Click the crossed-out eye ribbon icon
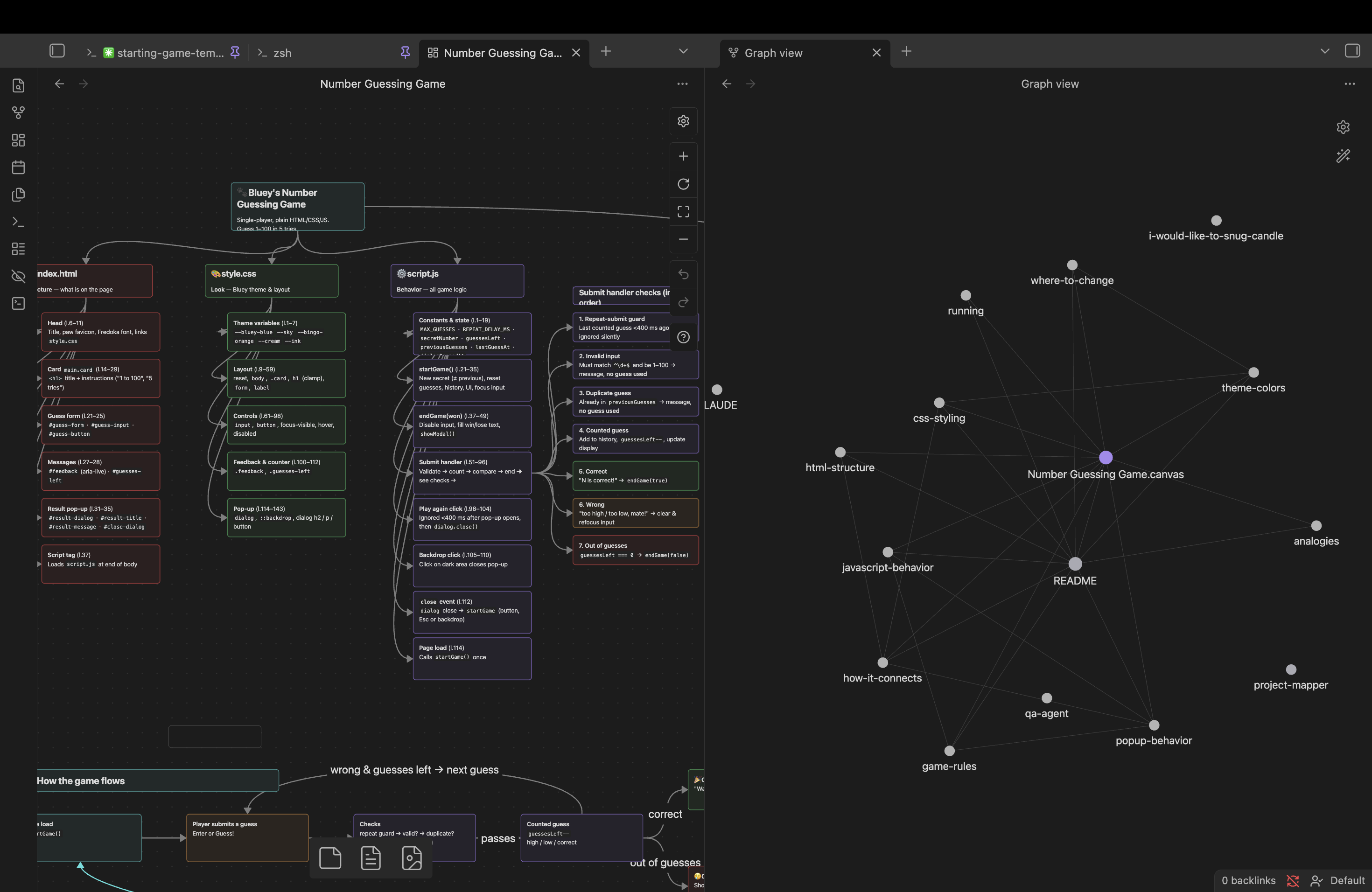Viewport: 1372px width, 892px height. click(19, 276)
